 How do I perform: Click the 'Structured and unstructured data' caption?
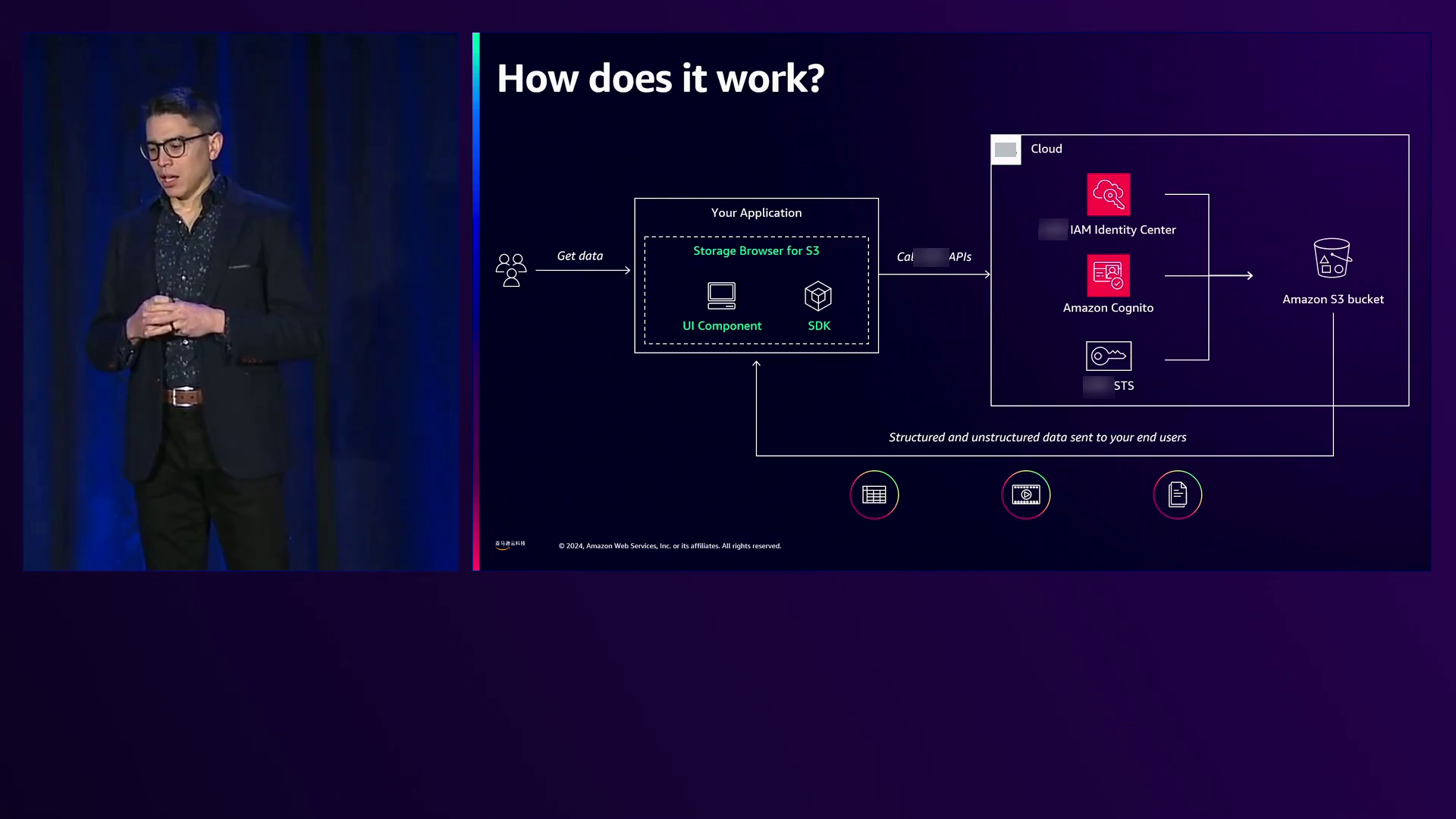pos(1037,438)
